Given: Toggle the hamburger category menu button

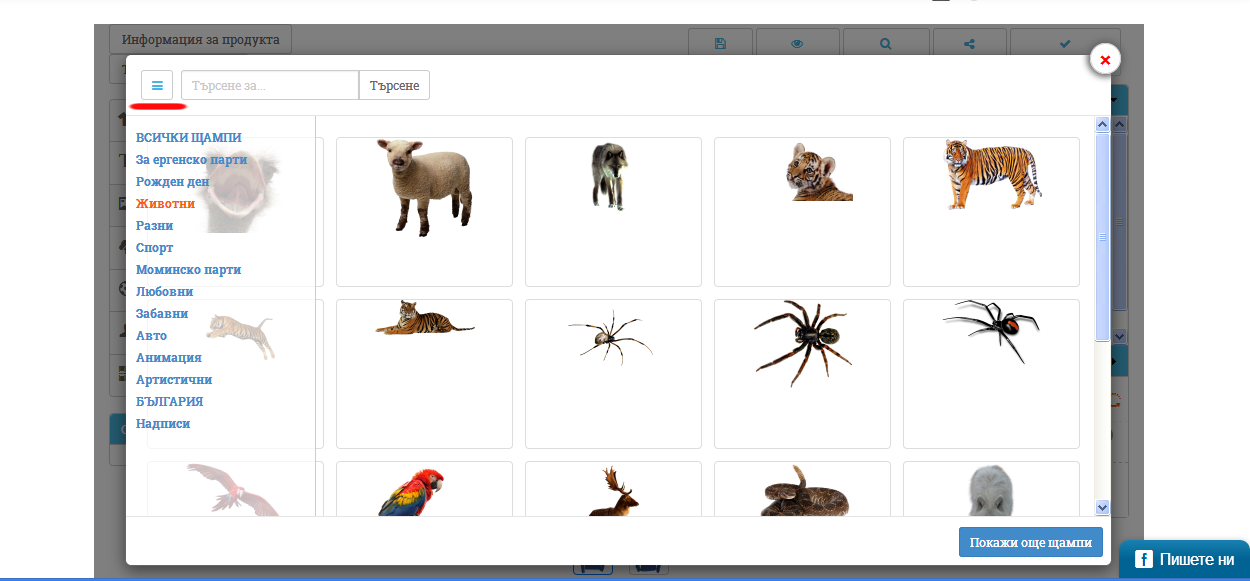Looking at the screenshot, I should tap(157, 85).
